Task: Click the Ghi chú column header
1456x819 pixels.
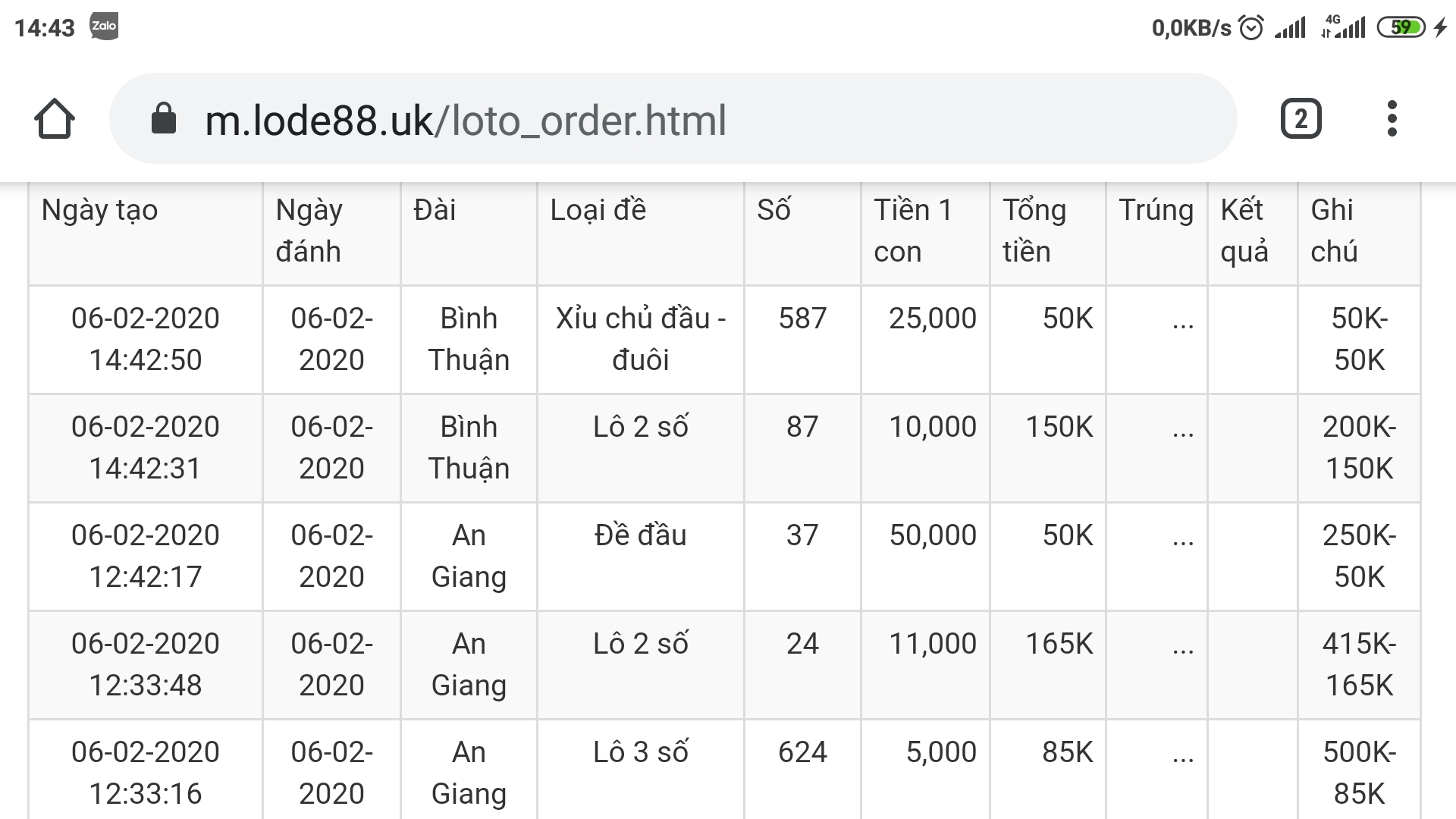Action: pyautogui.click(x=1334, y=231)
